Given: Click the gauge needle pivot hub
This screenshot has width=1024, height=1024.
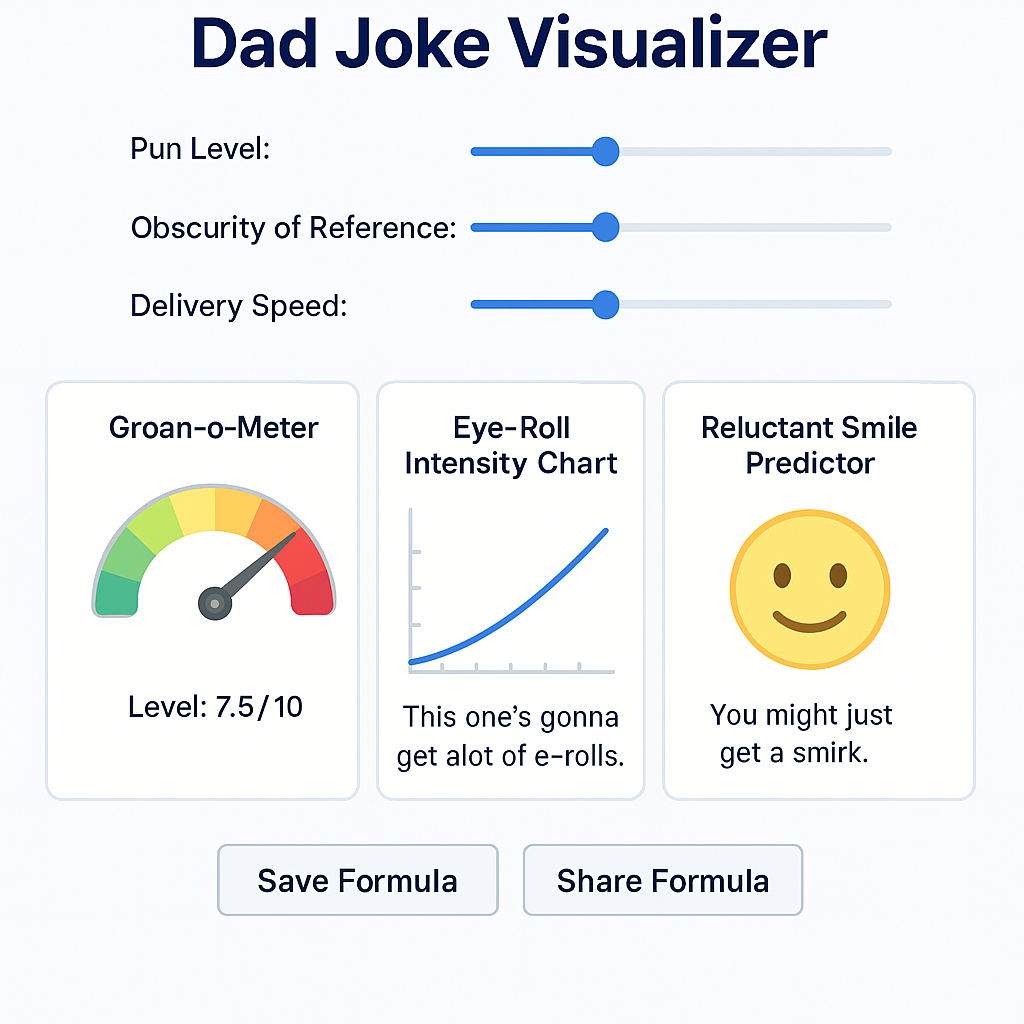Looking at the screenshot, I should pyautogui.click(x=215, y=603).
